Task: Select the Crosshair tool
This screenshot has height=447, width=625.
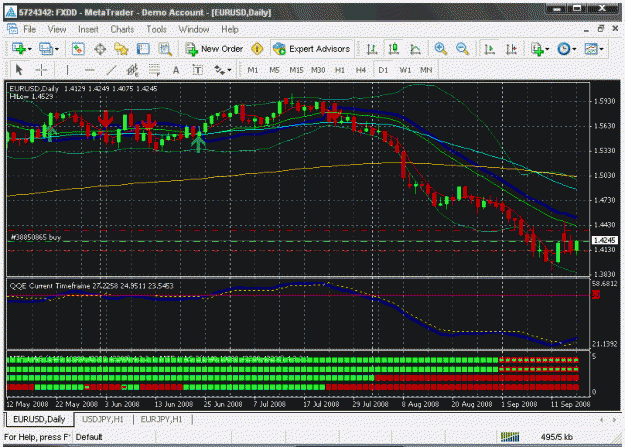Action: pyautogui.click(x=41, y=70)
